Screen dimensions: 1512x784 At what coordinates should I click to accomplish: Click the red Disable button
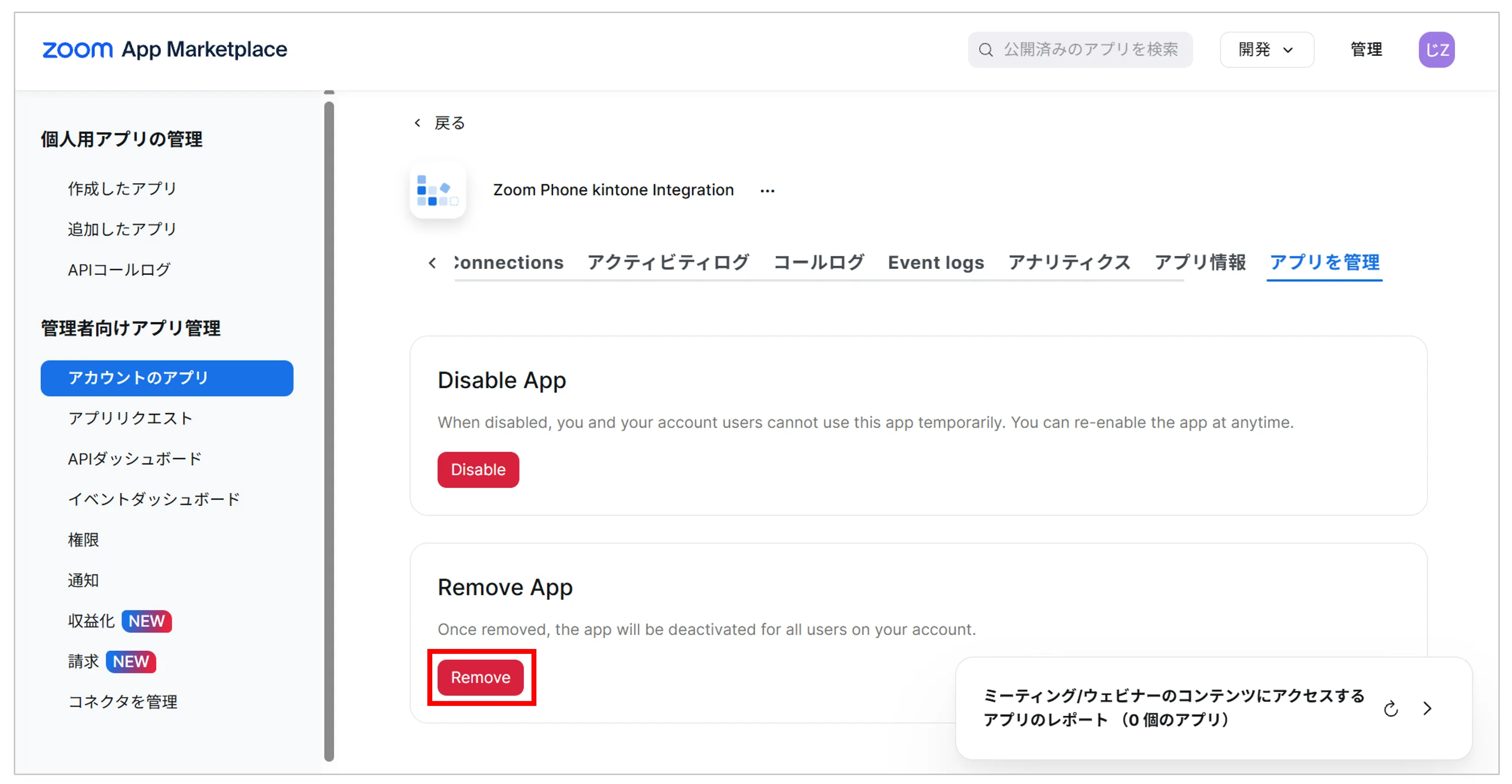478,470
